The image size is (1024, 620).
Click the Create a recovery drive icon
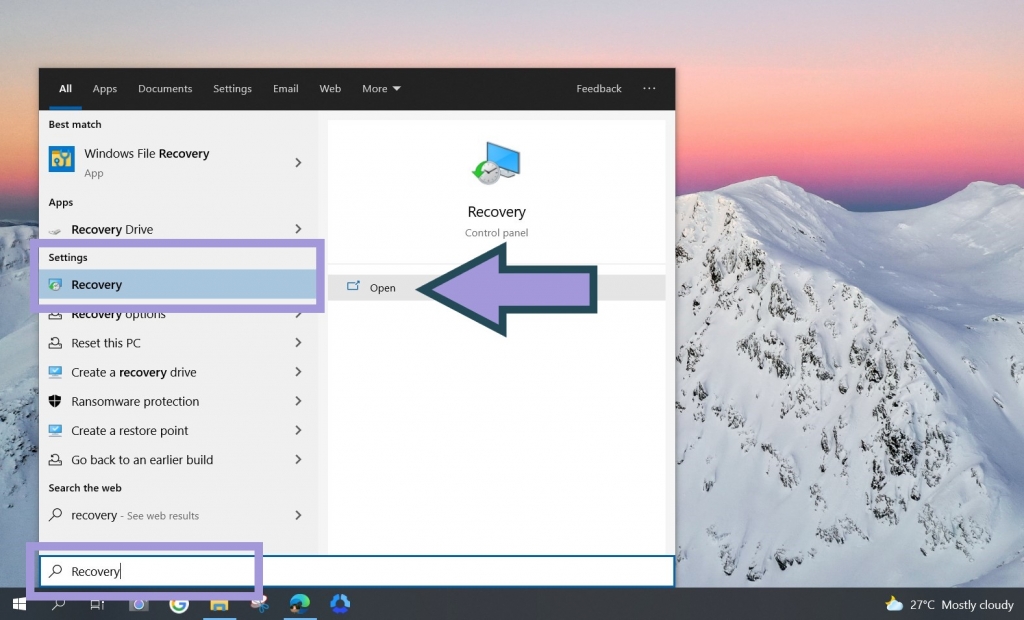55,372
